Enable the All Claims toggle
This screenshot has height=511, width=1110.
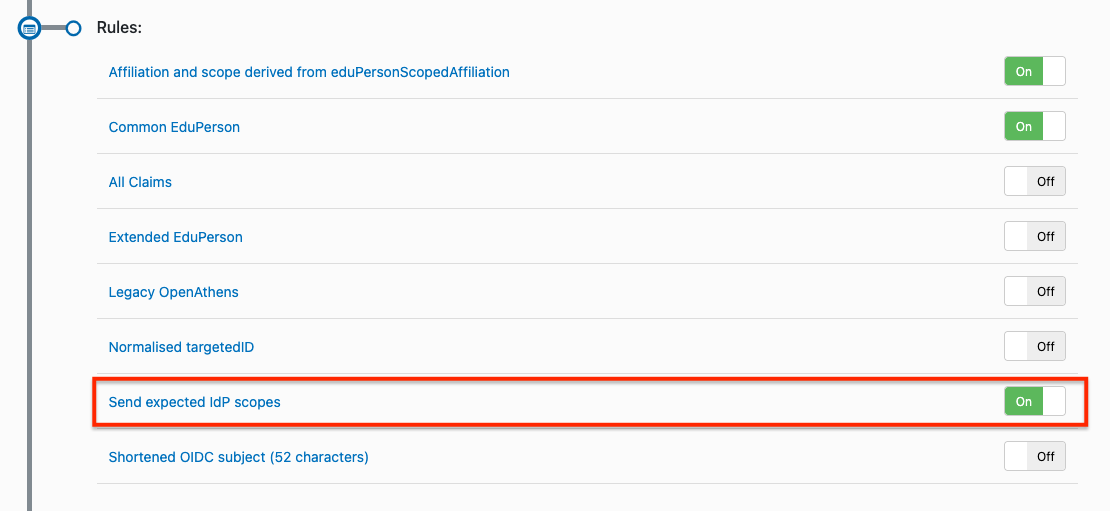click(1035, 182)
